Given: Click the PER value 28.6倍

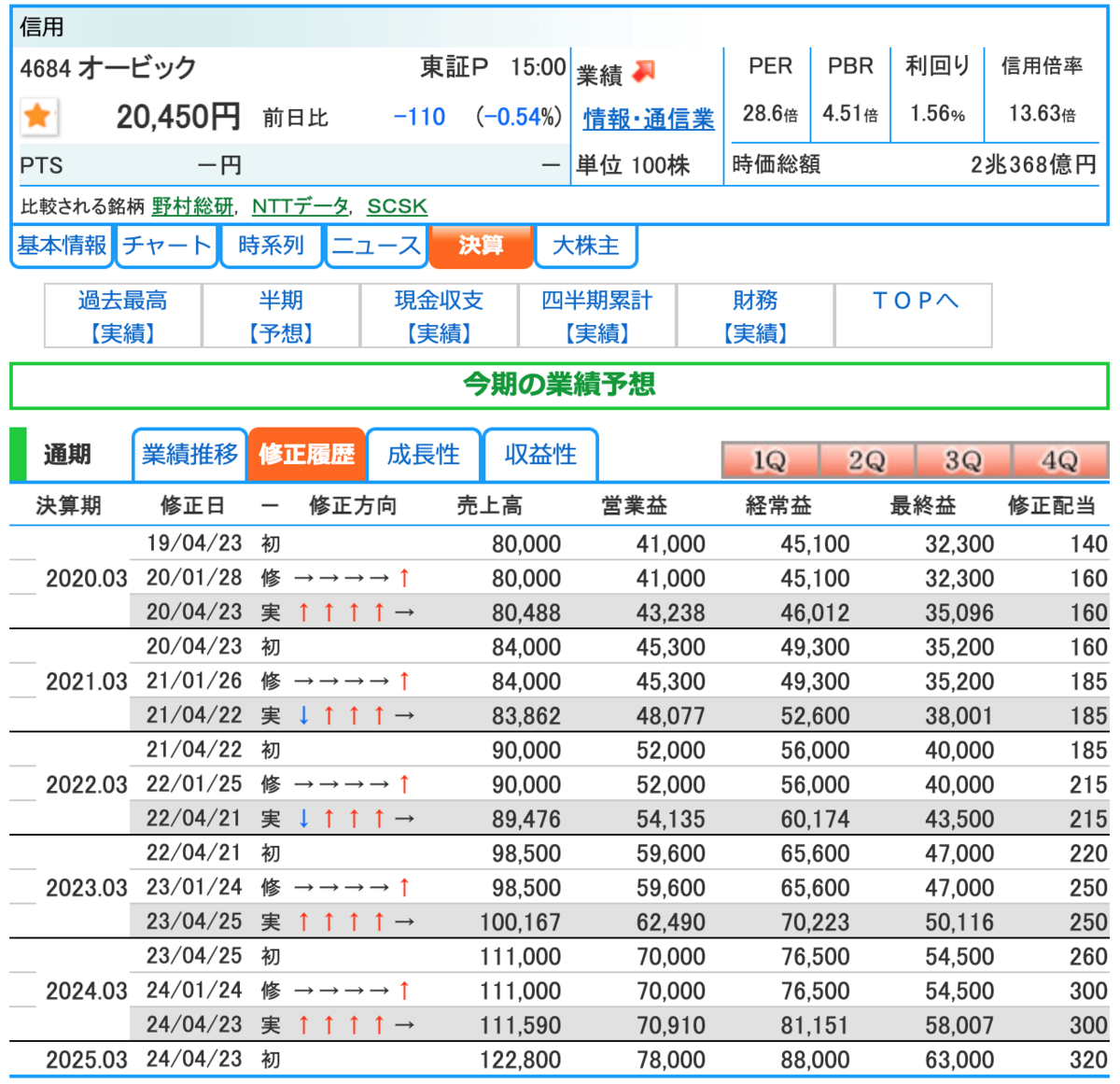Looking at the screenshot, I should [770, 114].
